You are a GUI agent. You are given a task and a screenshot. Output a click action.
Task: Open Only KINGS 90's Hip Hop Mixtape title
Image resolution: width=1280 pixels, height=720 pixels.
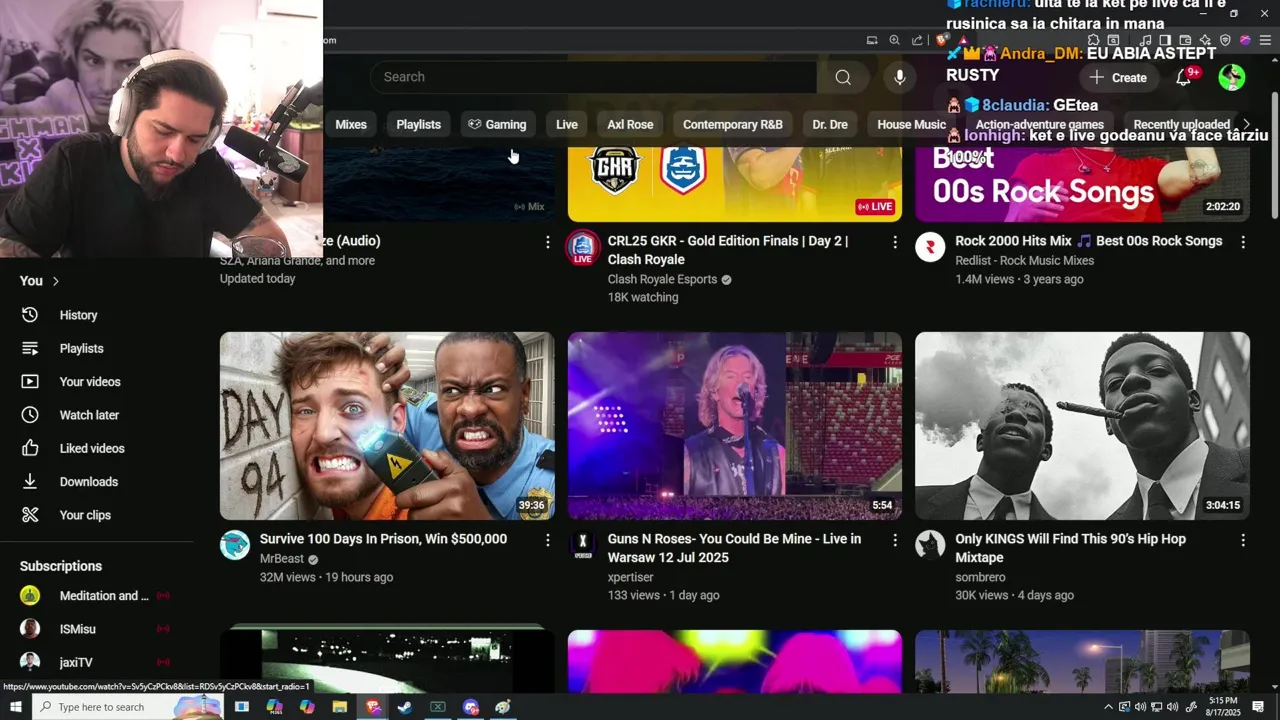[1070, 548]
